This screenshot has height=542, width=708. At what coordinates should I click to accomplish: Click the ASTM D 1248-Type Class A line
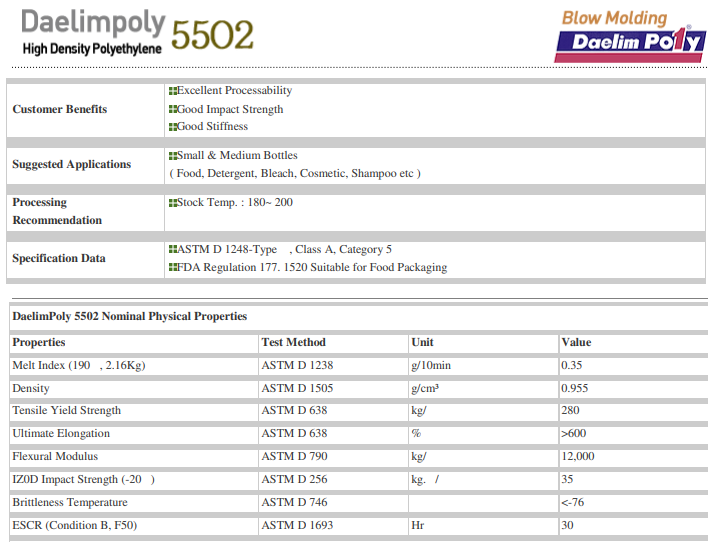280,249
